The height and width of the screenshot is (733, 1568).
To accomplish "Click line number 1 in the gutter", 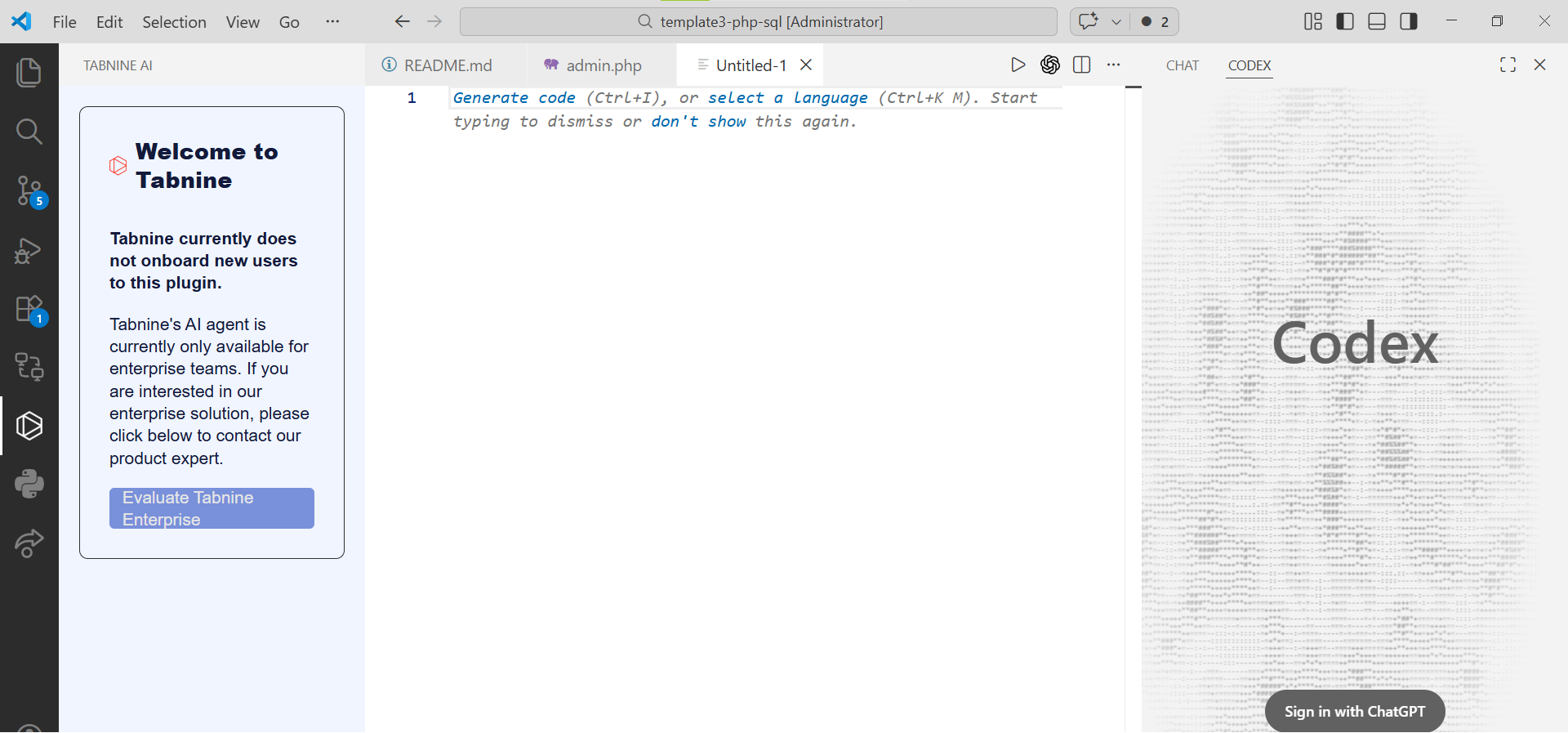I will (x=412, y=98).
